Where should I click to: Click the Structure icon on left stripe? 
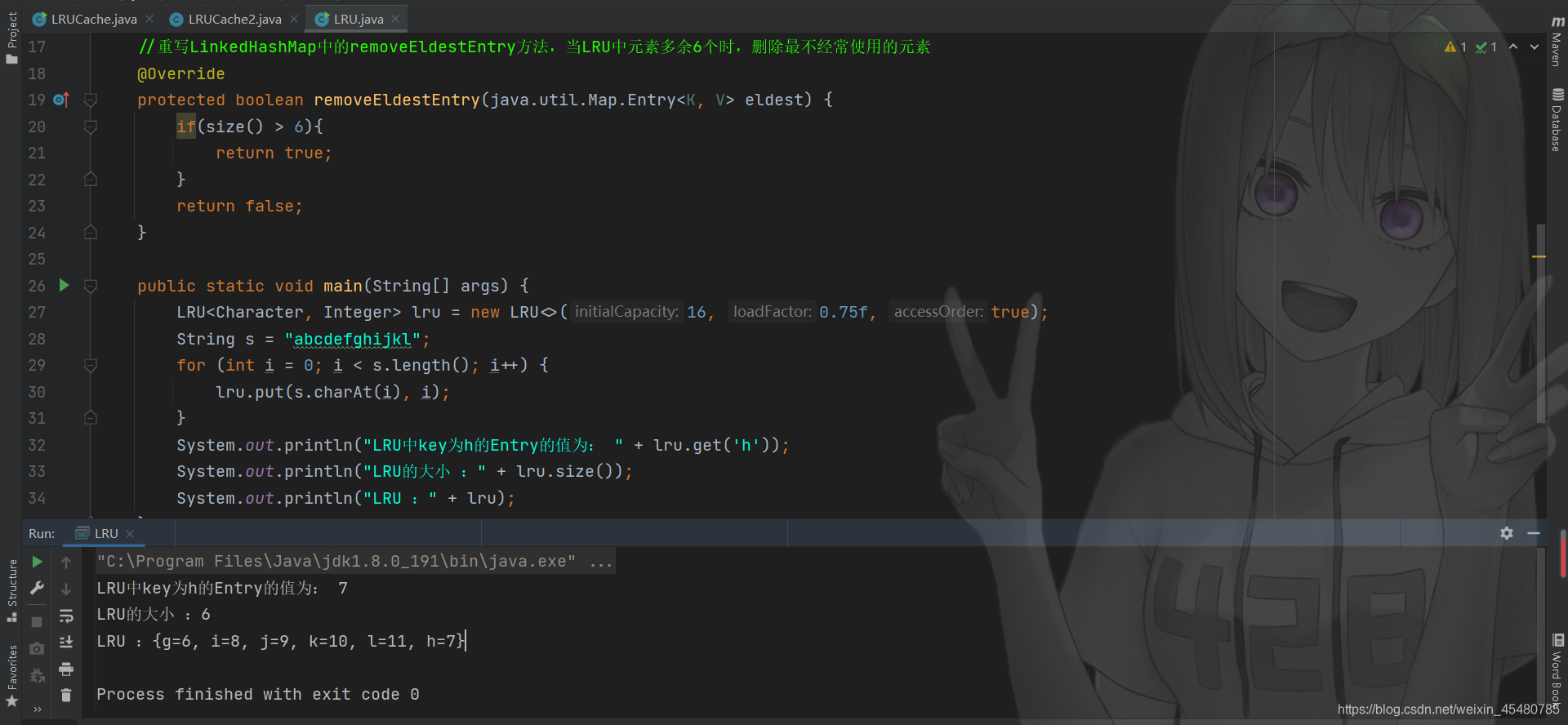(x=11, y=617)
